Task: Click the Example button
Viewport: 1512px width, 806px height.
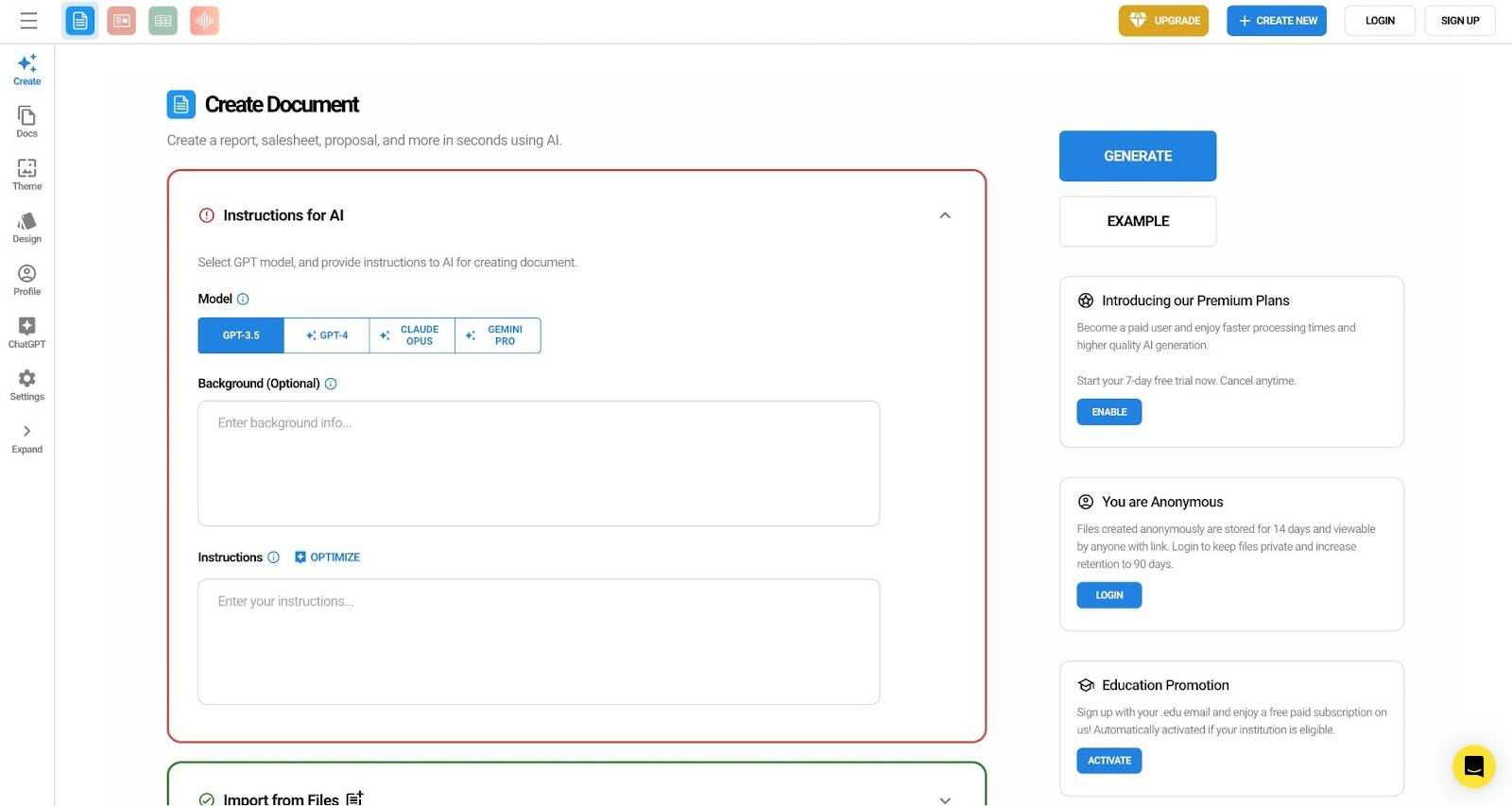Action: (x=1138, y=221)
